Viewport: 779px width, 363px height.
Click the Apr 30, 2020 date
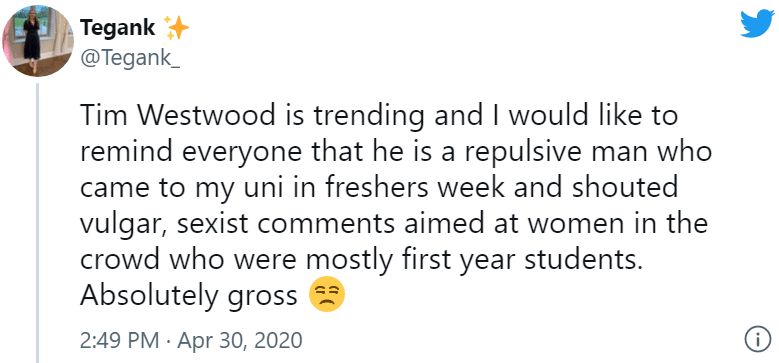(239, 341)
